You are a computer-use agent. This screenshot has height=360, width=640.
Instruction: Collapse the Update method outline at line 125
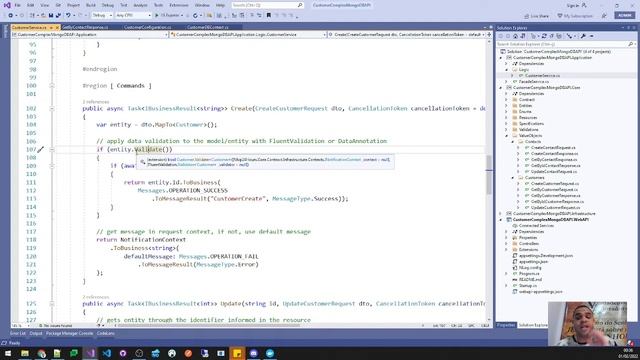(52, 304)
